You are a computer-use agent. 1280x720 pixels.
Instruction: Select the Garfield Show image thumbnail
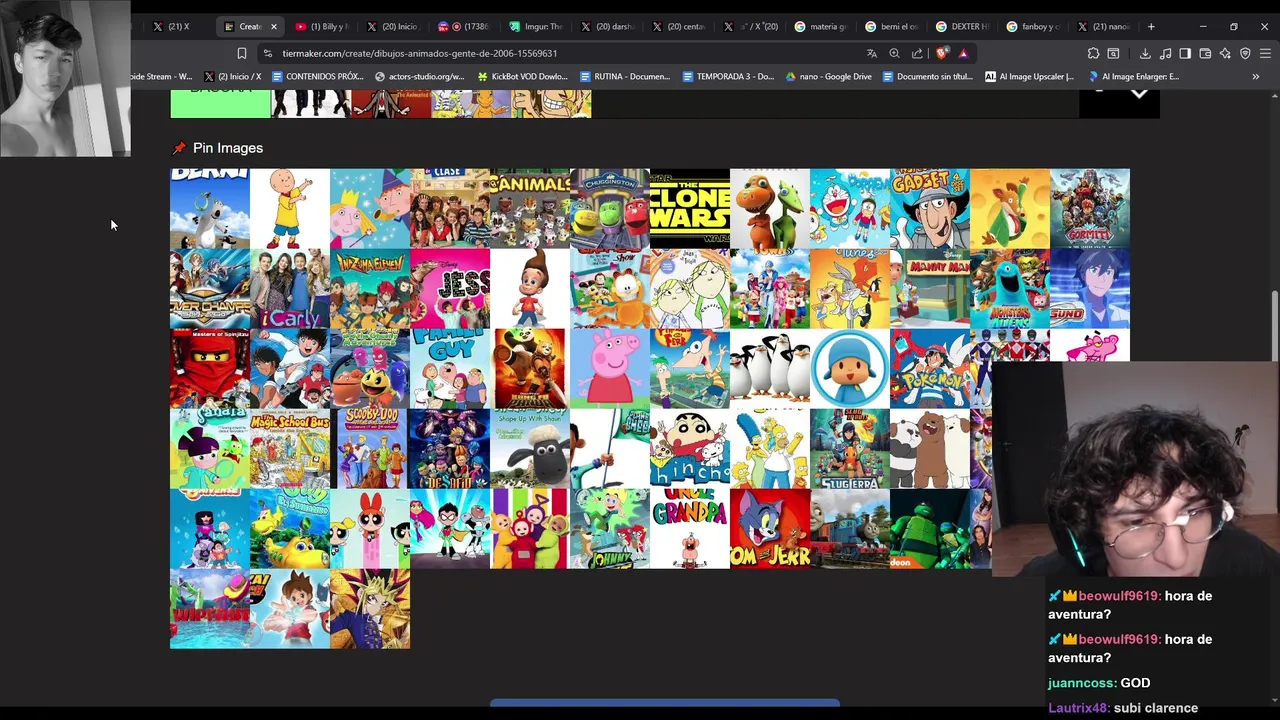(x=610, y=288)
